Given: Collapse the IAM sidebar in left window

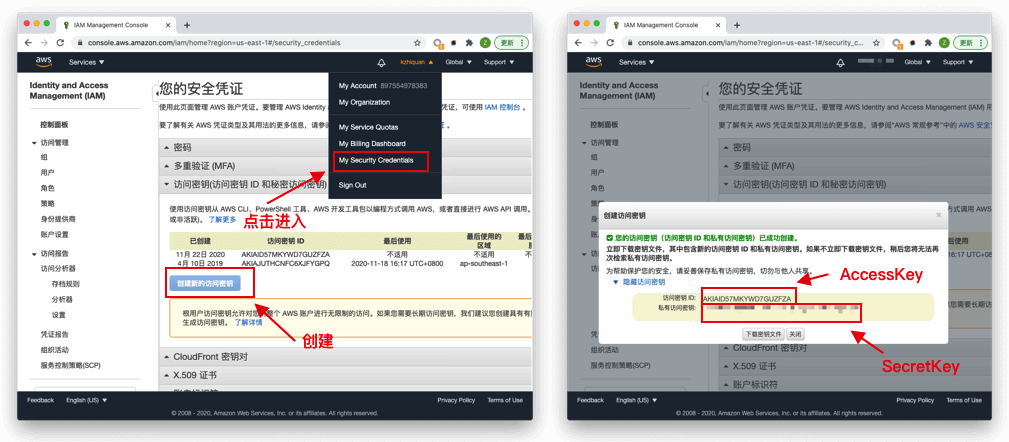Looking at the screenshot, I should [155, 93].
